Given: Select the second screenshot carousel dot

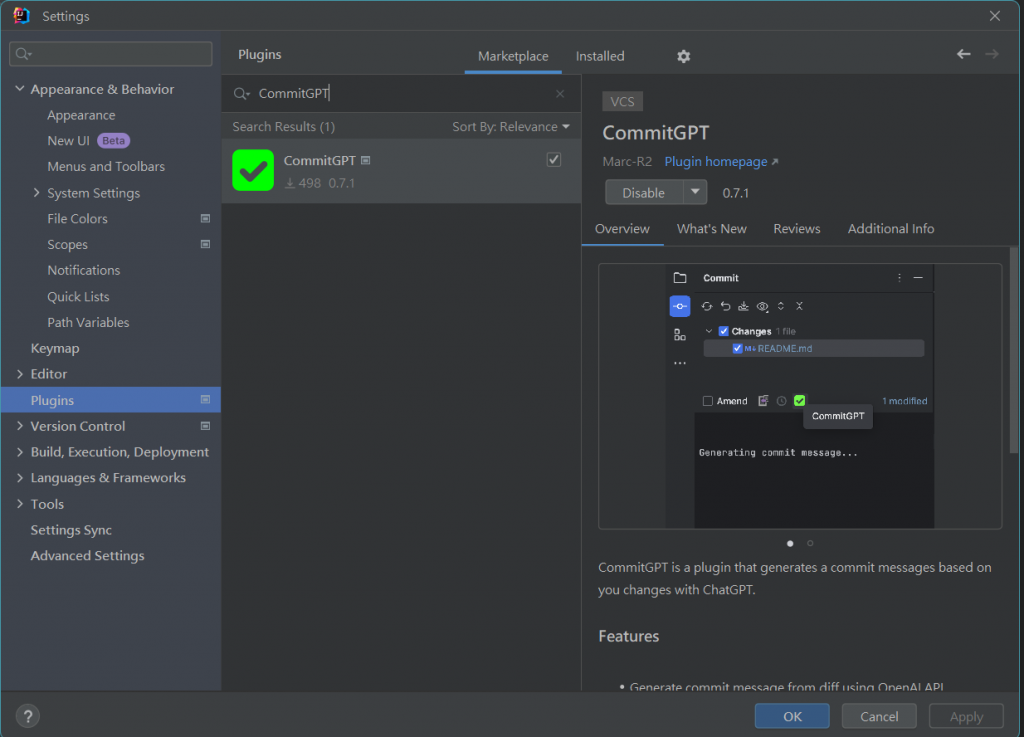Looking at the screenshot, I should [810, 543].
